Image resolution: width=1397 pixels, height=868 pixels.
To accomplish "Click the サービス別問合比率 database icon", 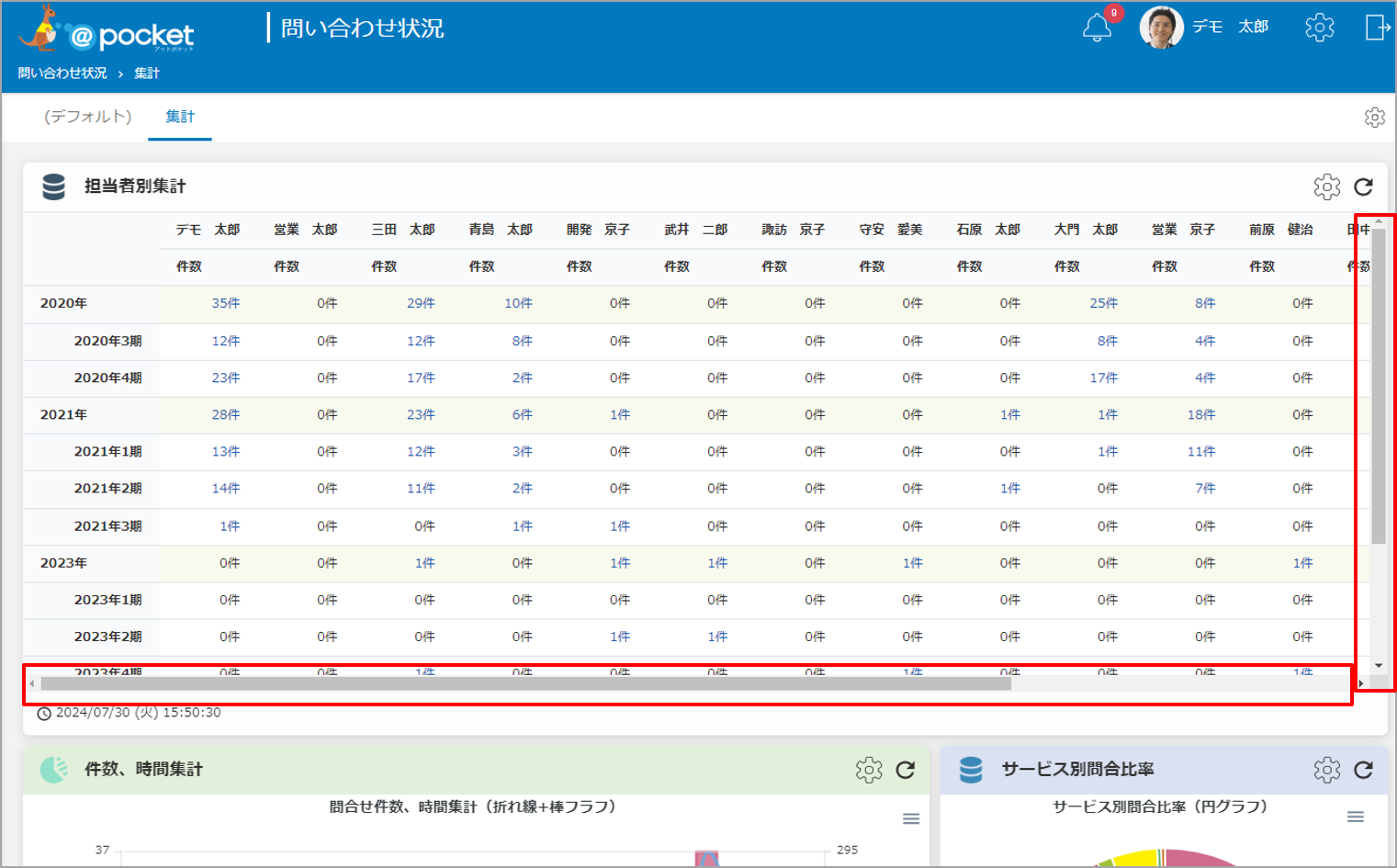I will point(971,770).
